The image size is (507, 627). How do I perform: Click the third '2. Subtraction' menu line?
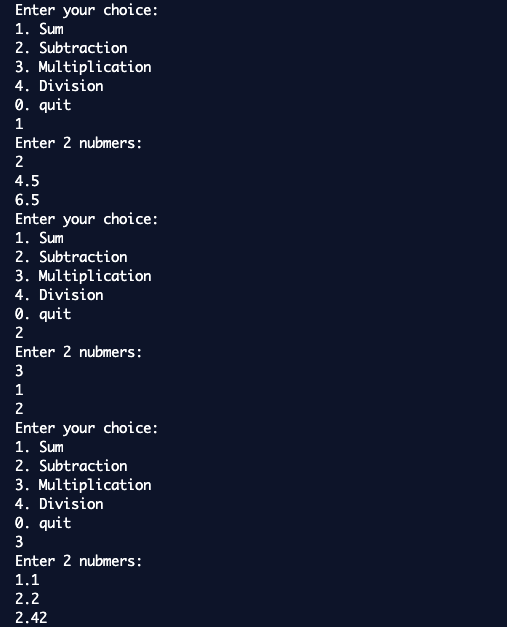71,466
